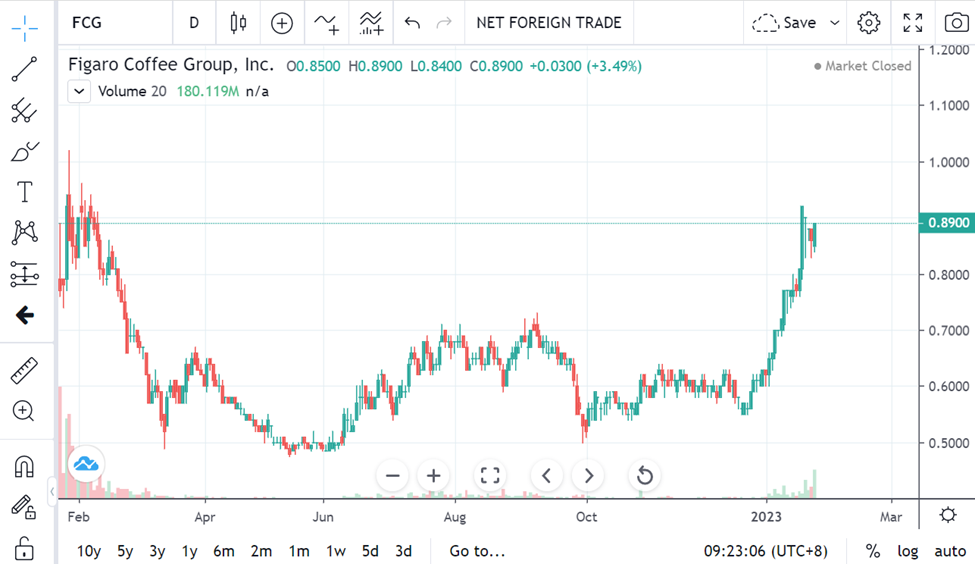Open the candlestick chart style menu

(238, 23)
